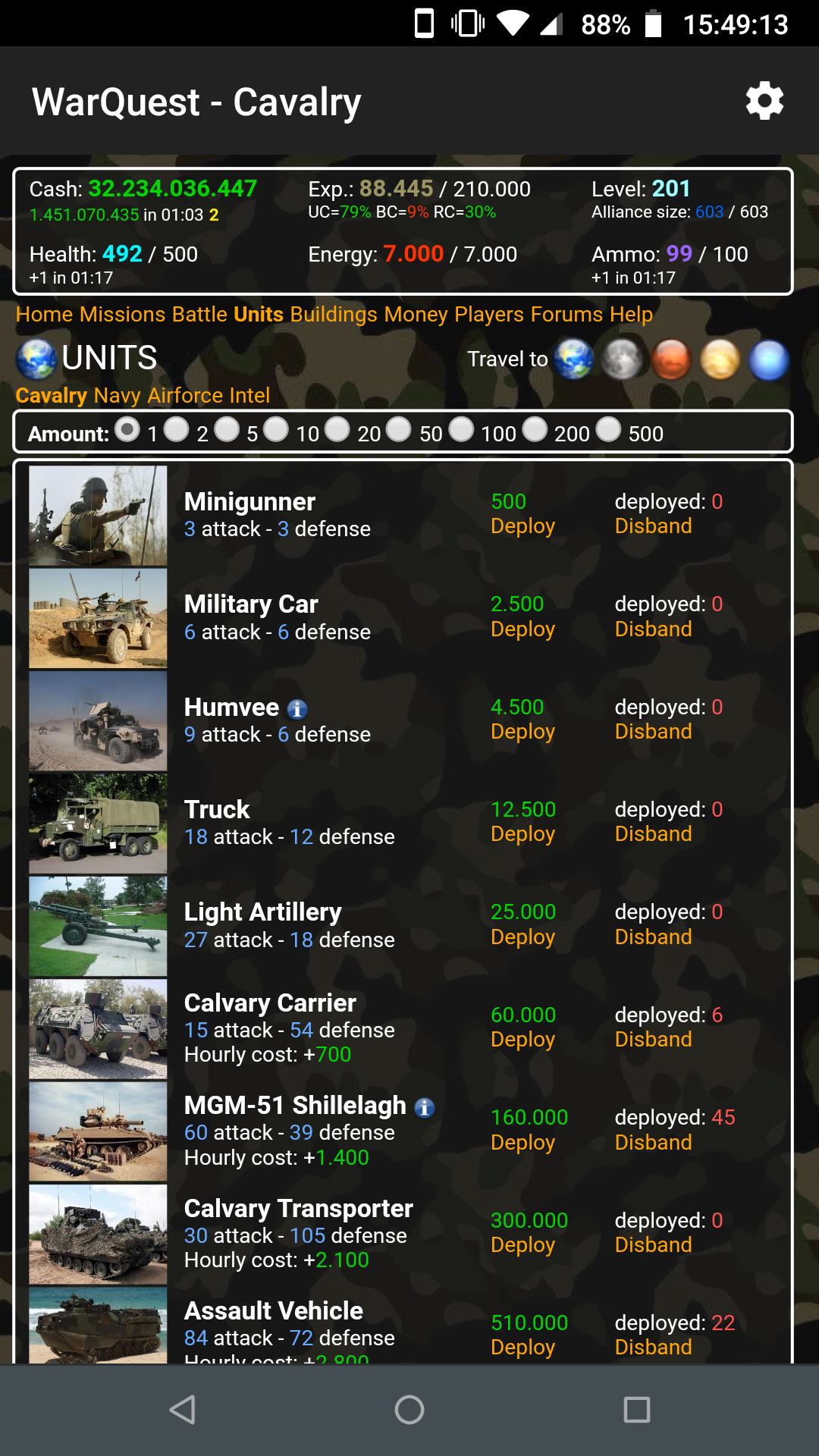Viewport: 819px width, 1456px height.
Task: Tap Android back navigation button
Action: pyautogui.click(x=182, y=1410)
